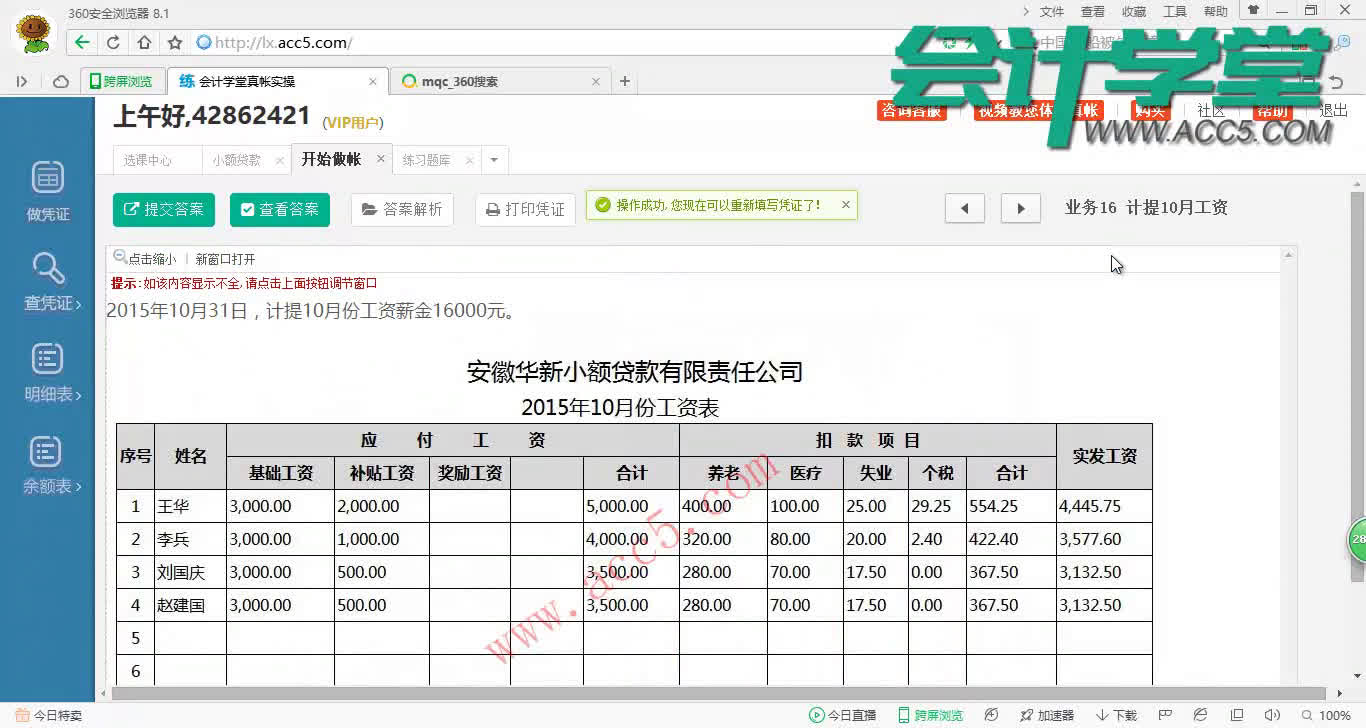This screenshot has height=728, width=1366.
Task: Click the 刘国庆 name cell
Action: [190, 572]
